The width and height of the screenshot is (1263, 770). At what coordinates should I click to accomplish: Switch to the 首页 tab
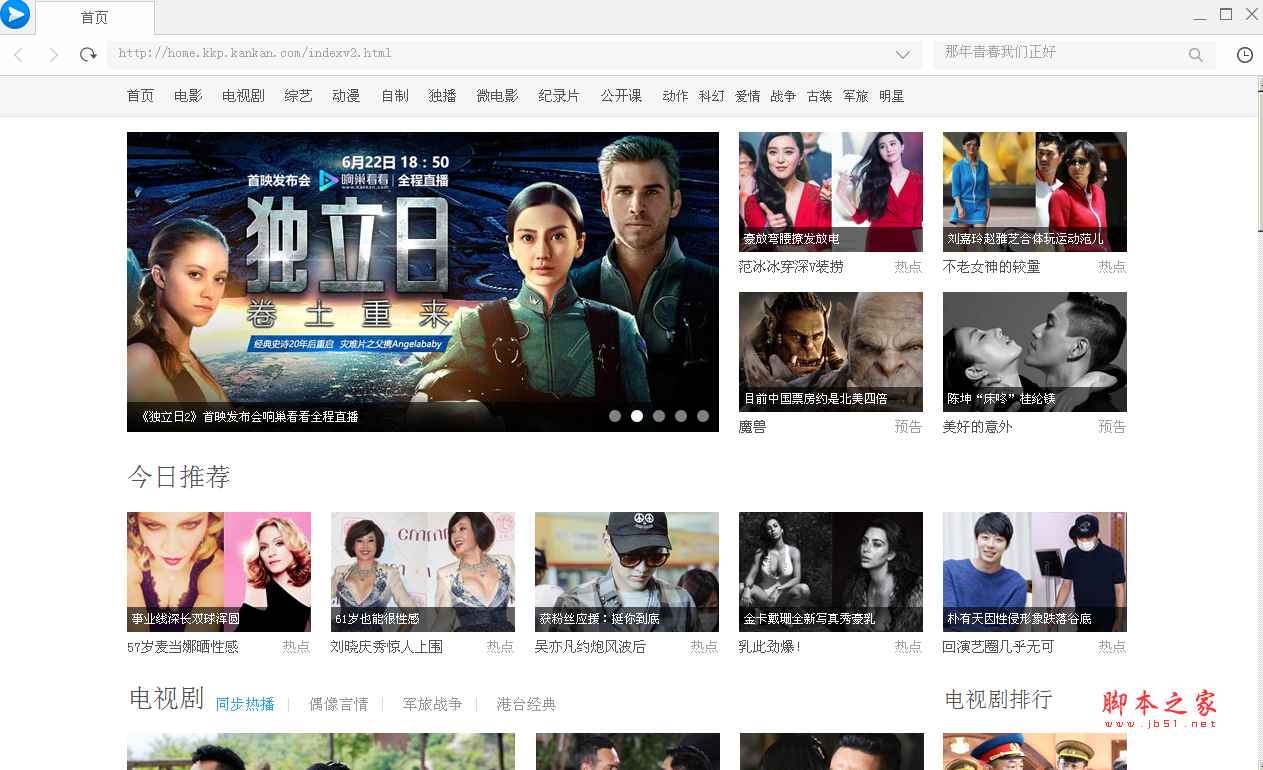(x=95, y=18)
